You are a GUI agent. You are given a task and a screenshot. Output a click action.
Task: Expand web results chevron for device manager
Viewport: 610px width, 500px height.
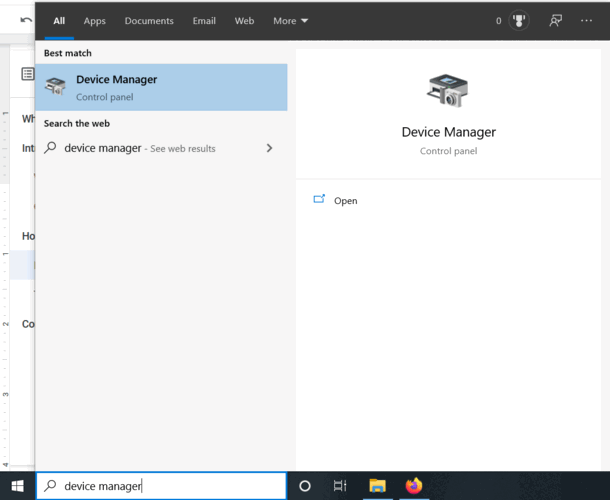click(269, 148)
